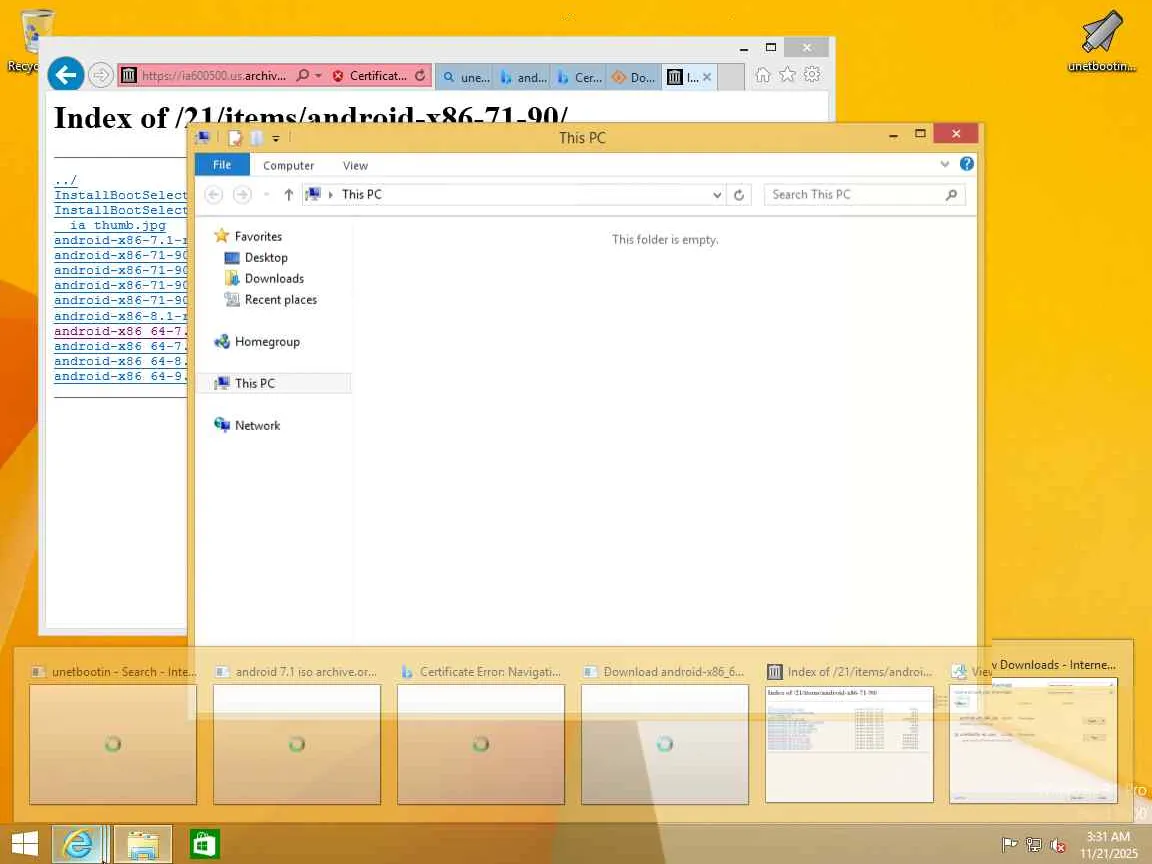The height and width of the screenshot is (864, 1152).
Task: Open the 'android-x86-7.1-r' link
Action: coord(120,240)
